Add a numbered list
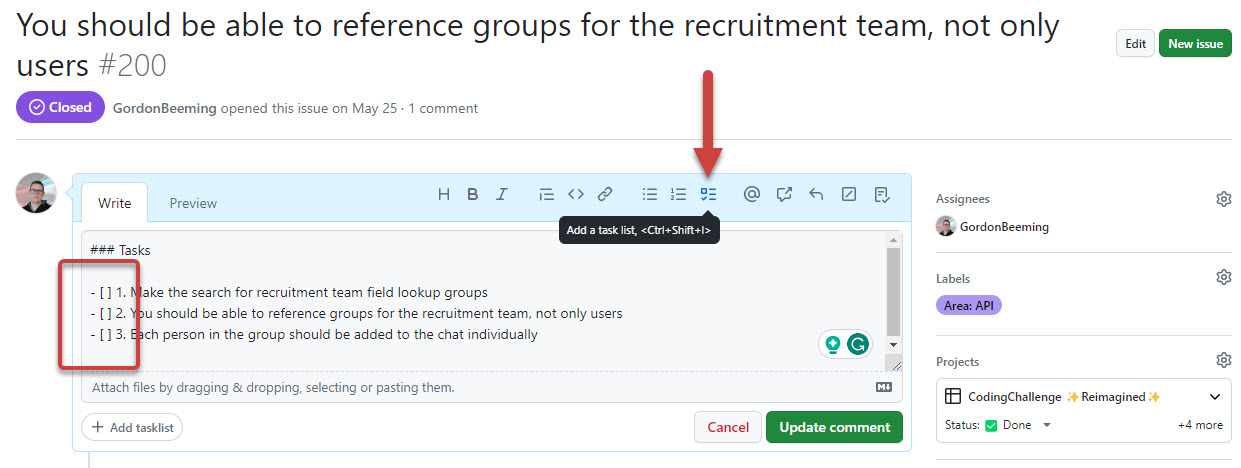This screenshot has height=468, width=1241. click(679, 194)
